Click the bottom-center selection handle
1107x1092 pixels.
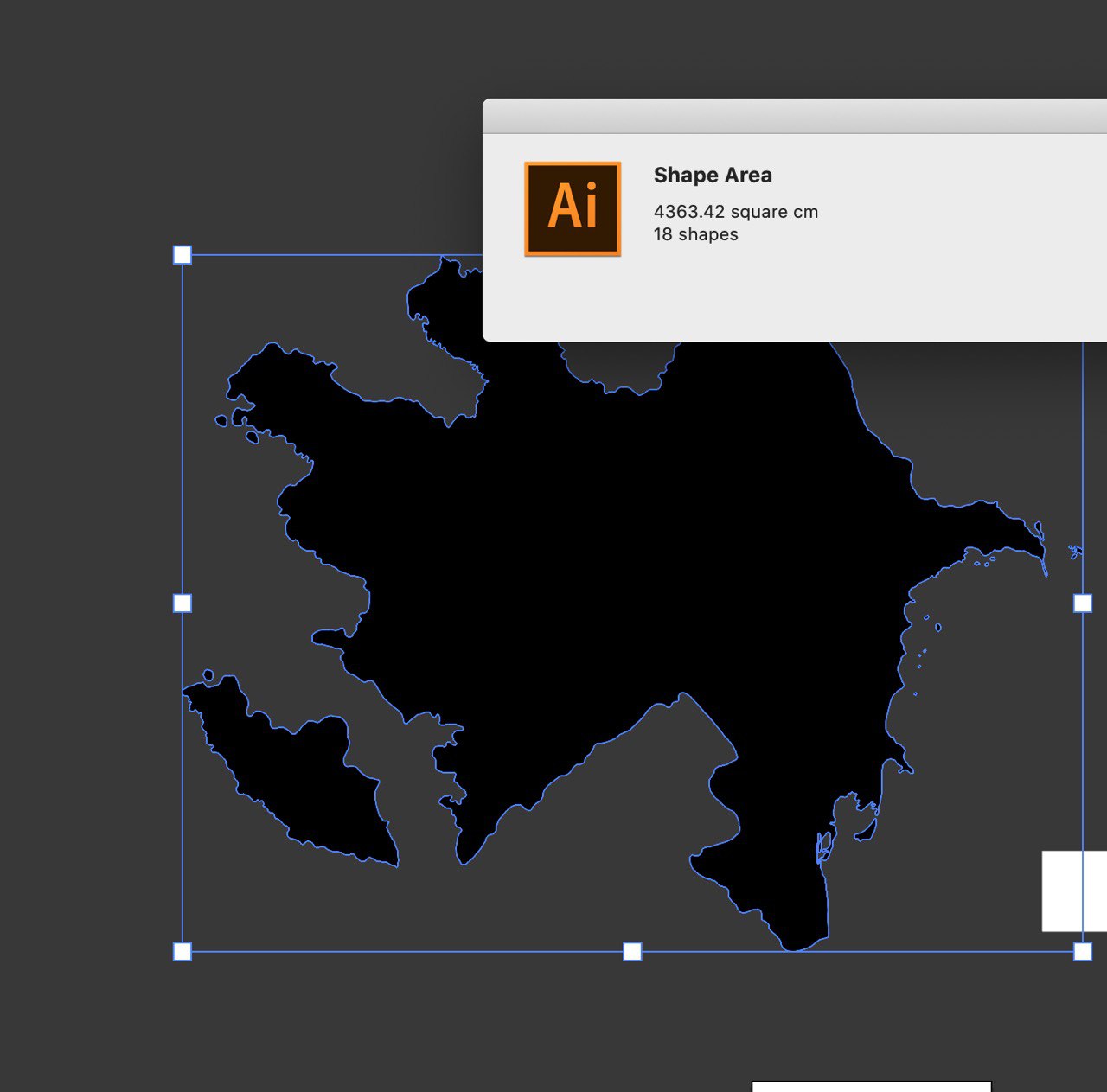pos(633,952)
